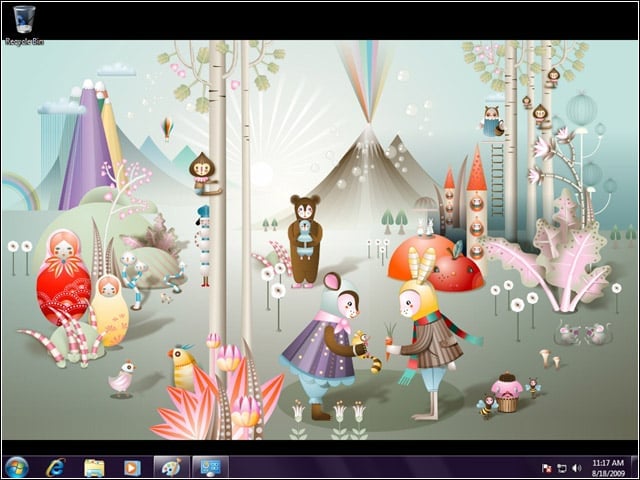This screenshot has width=640, height=480.
Task: Open the volume speaker tray icon
Action: [577, 468]
